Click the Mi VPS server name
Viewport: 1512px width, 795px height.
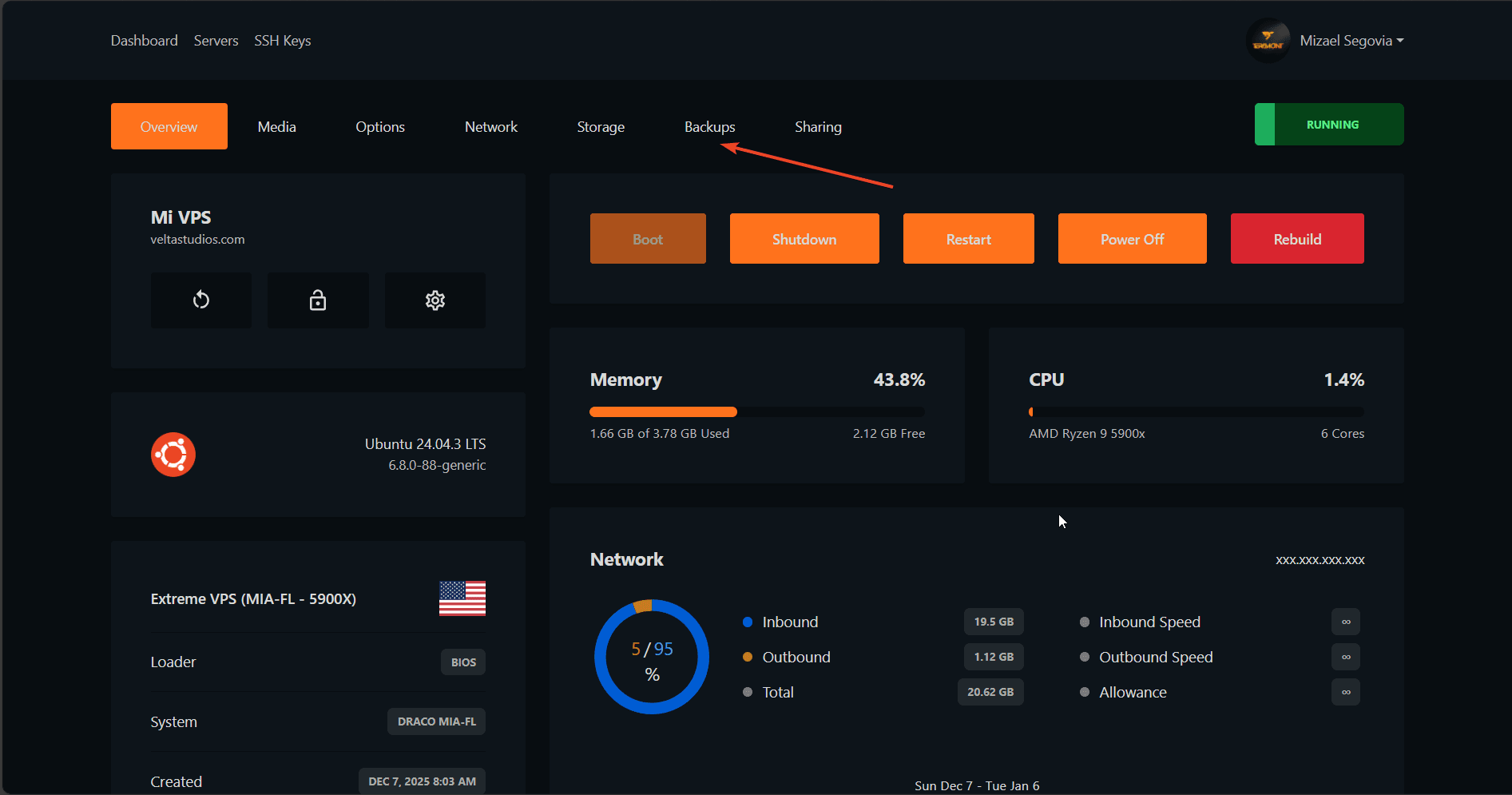tap(181, 217)
